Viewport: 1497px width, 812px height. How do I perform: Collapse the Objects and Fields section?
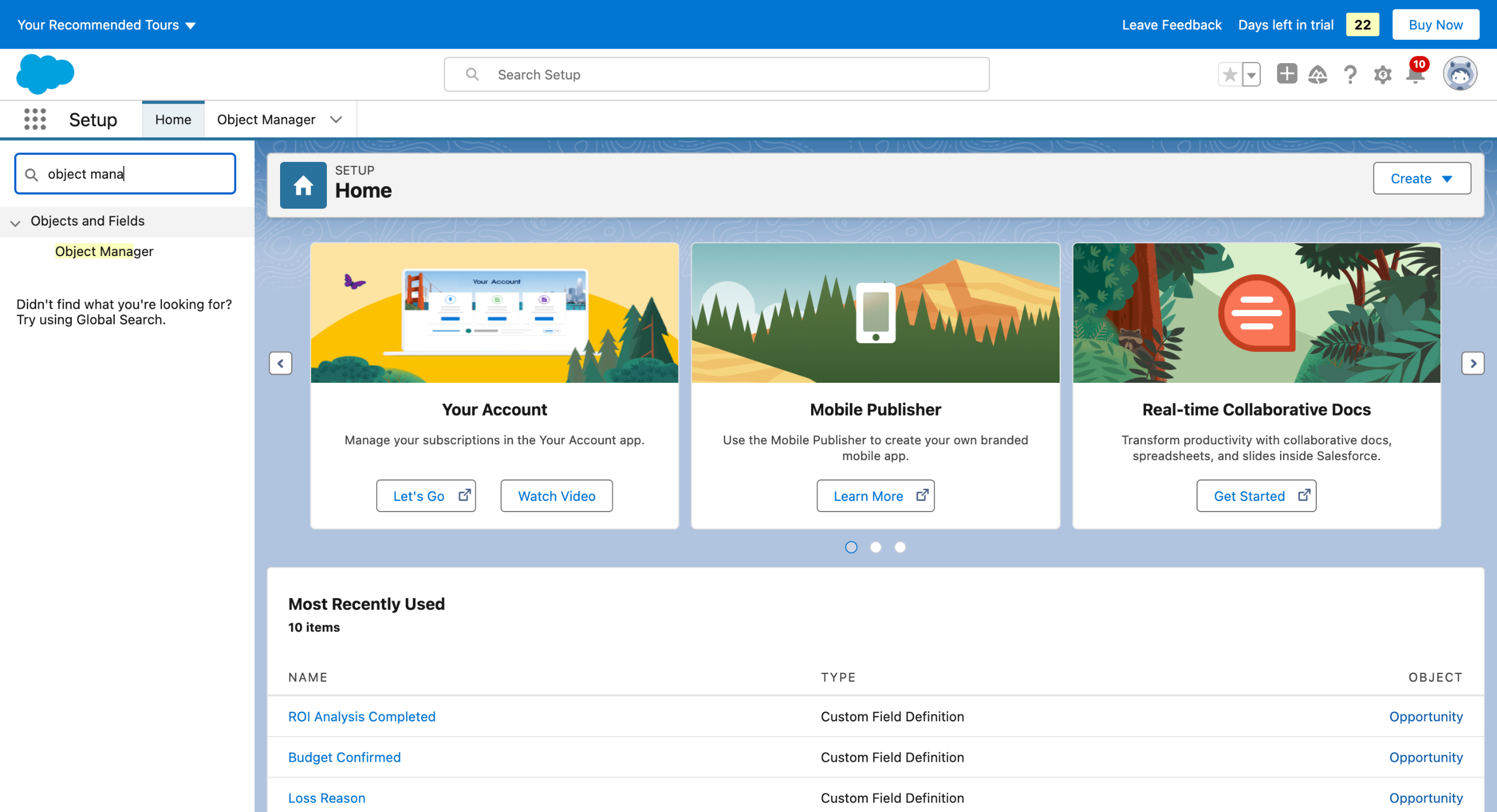16,222
